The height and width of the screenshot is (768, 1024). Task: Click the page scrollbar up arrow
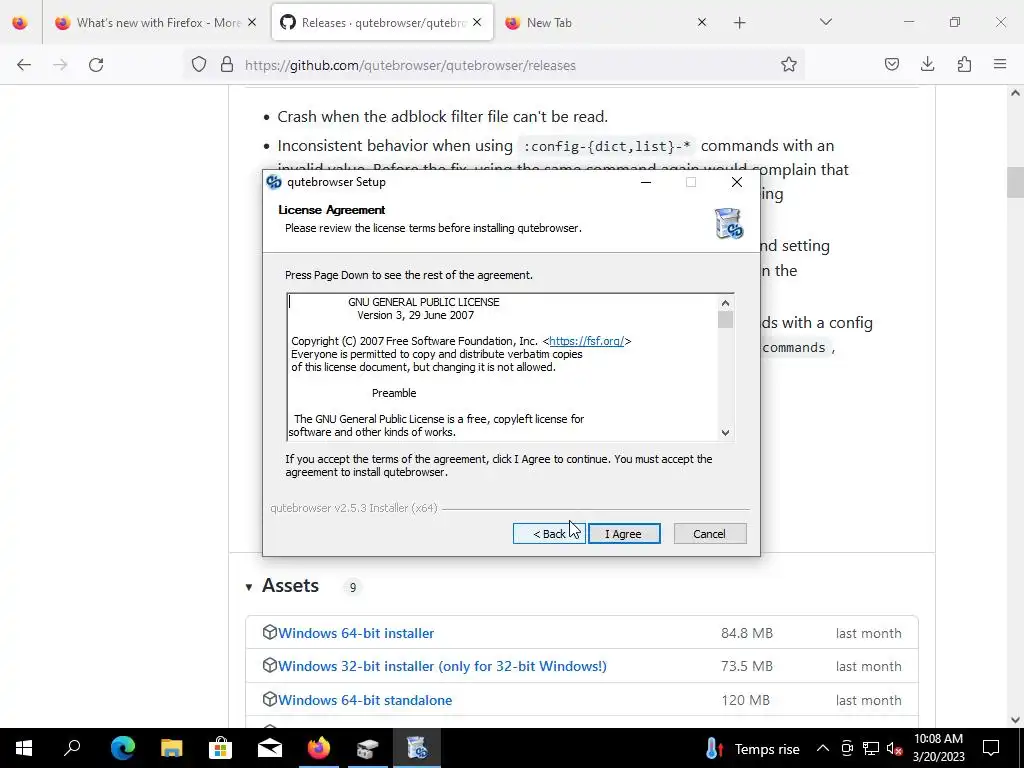(x=1016, y=93)
